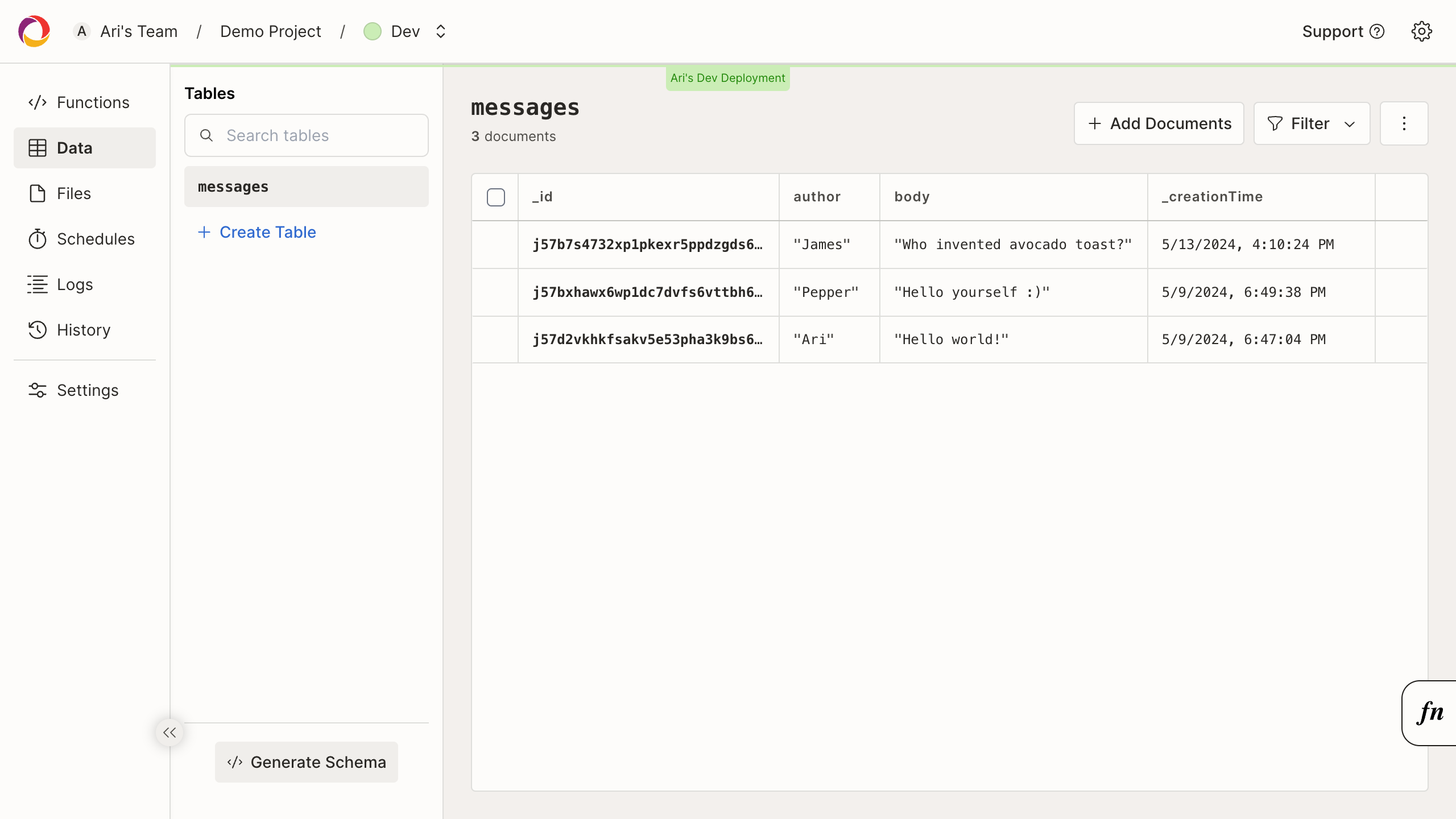
Task: Click the 5/9/2024, 6:49:38 PM cell
Action: (x=1261, y=292)
